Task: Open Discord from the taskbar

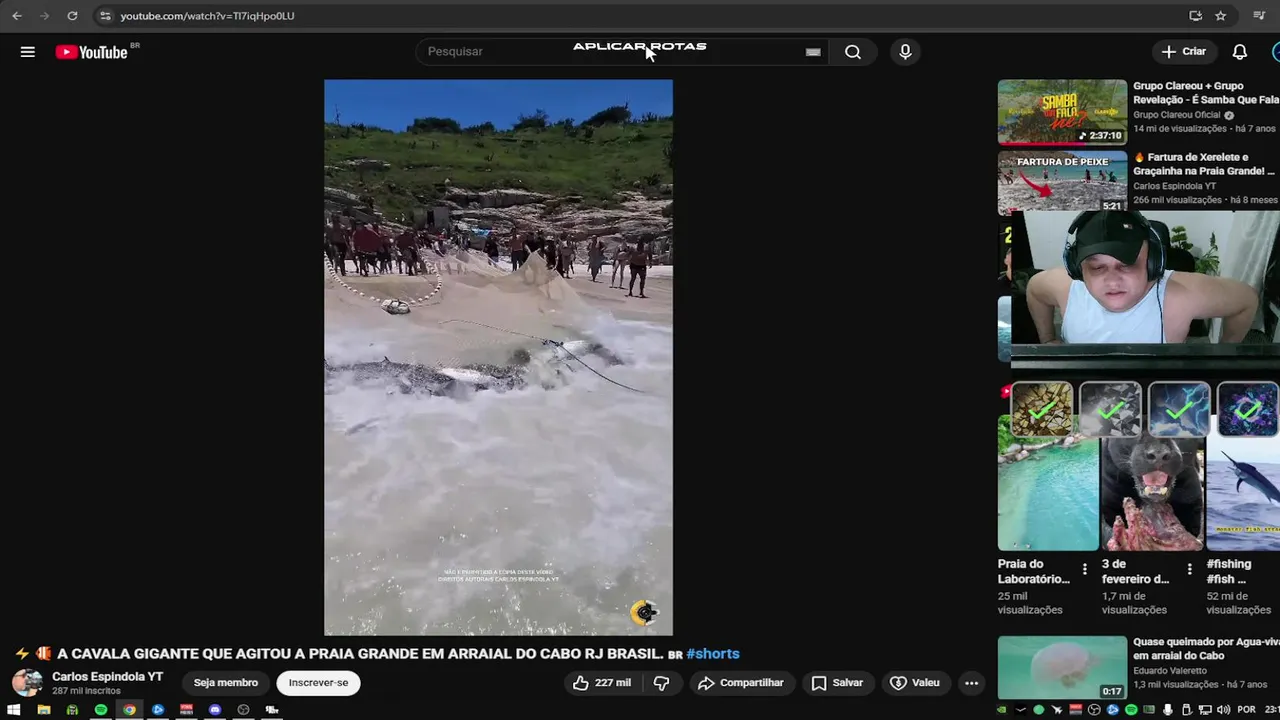Action: click(215, 710)
